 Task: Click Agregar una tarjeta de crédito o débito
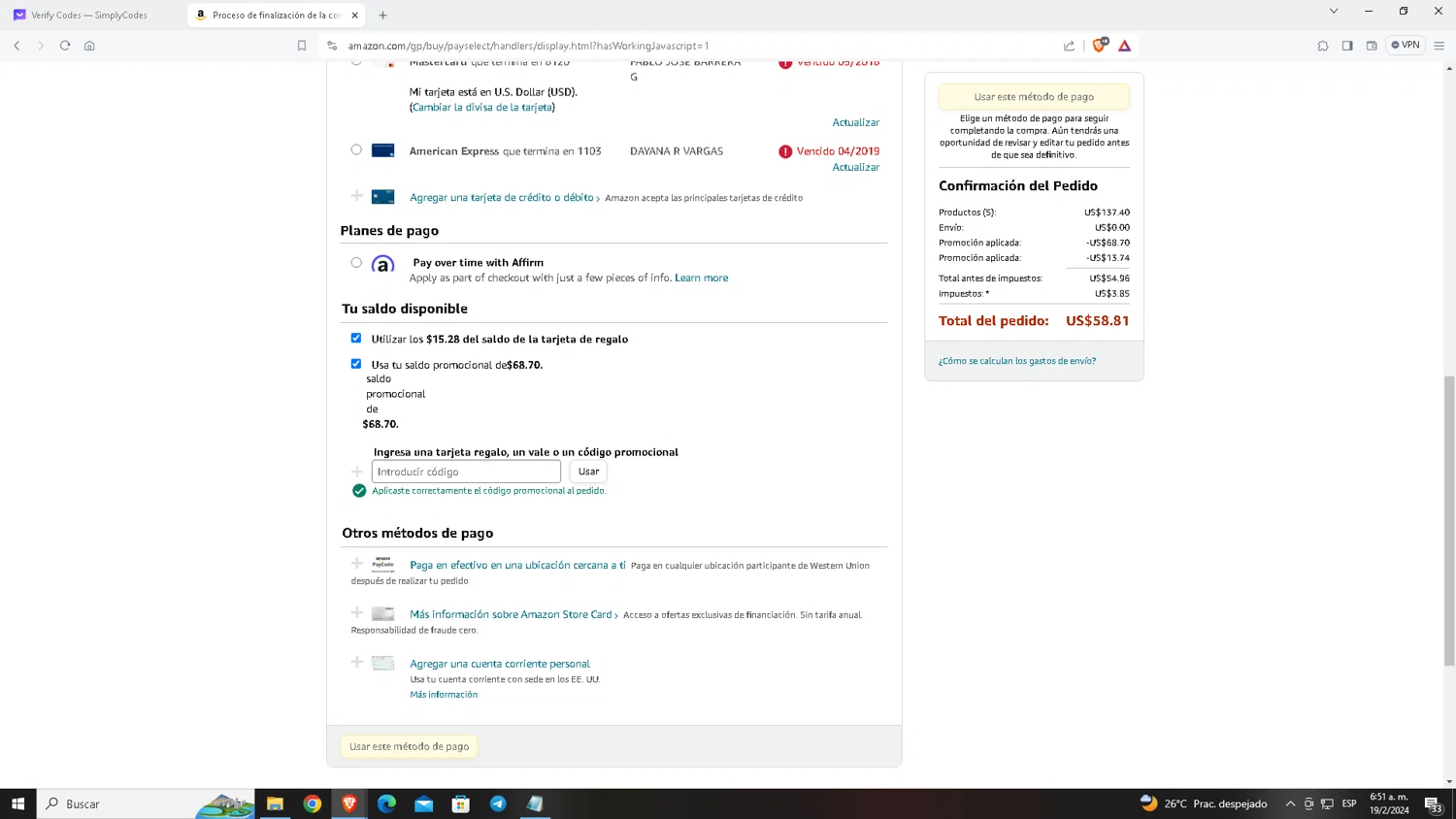pyautogui.click(x=502, y=197)
